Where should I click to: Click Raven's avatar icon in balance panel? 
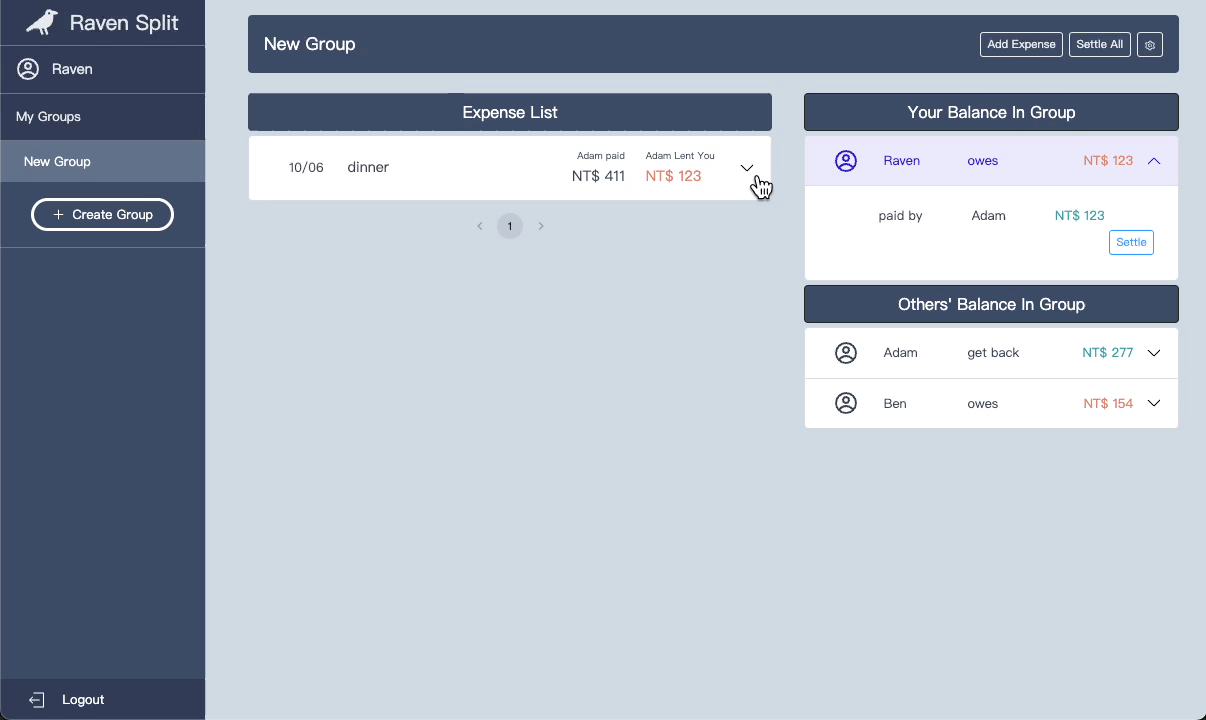click(x=846, y=161)
